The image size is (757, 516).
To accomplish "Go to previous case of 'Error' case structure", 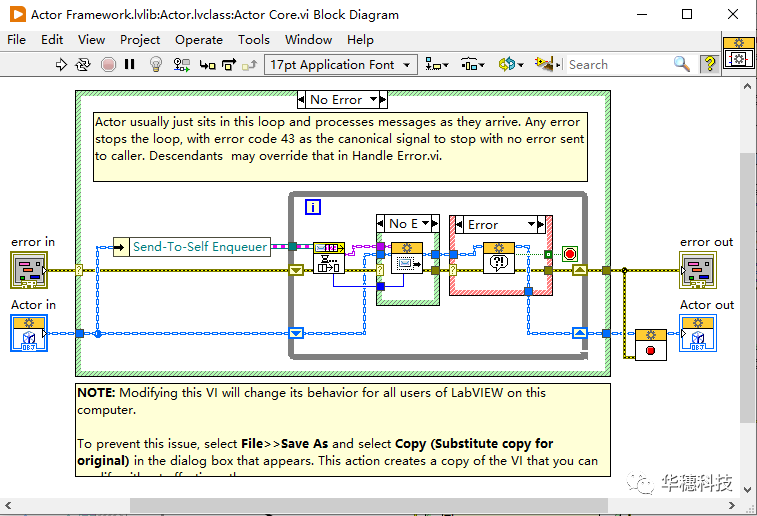I will 459,224.
